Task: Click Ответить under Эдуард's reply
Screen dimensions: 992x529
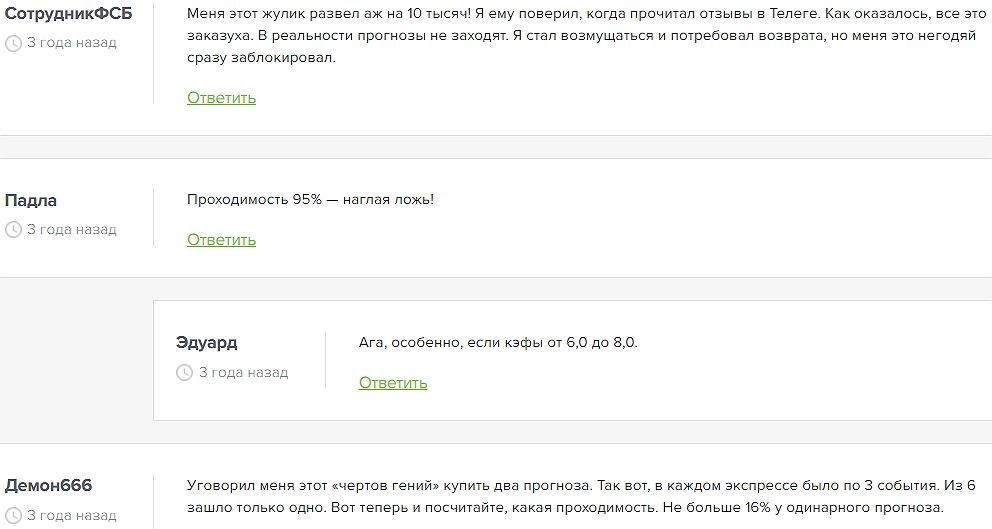Action: tap(393, 383)
